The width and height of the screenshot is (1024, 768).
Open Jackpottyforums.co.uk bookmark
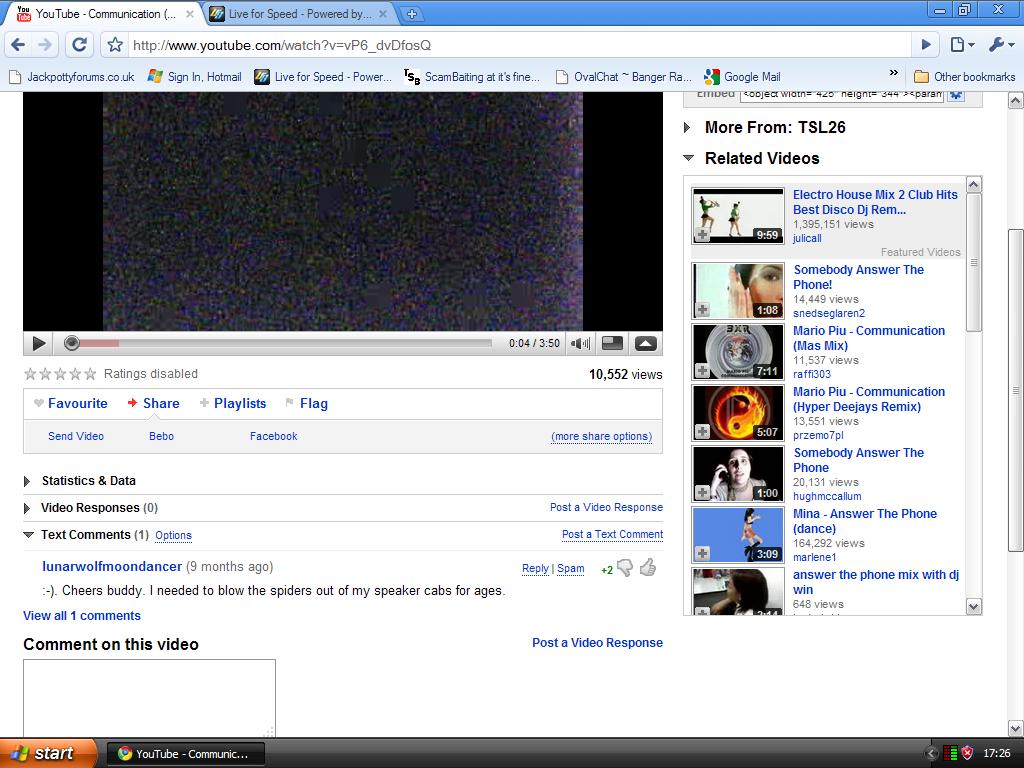pos(72,77)
